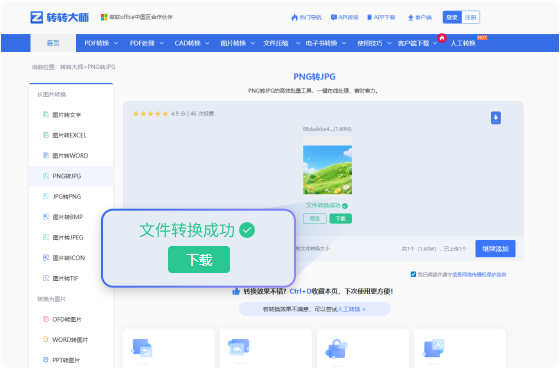Click the 预览 button under the thumbnail
560x369 pixels.
[315, 219]
